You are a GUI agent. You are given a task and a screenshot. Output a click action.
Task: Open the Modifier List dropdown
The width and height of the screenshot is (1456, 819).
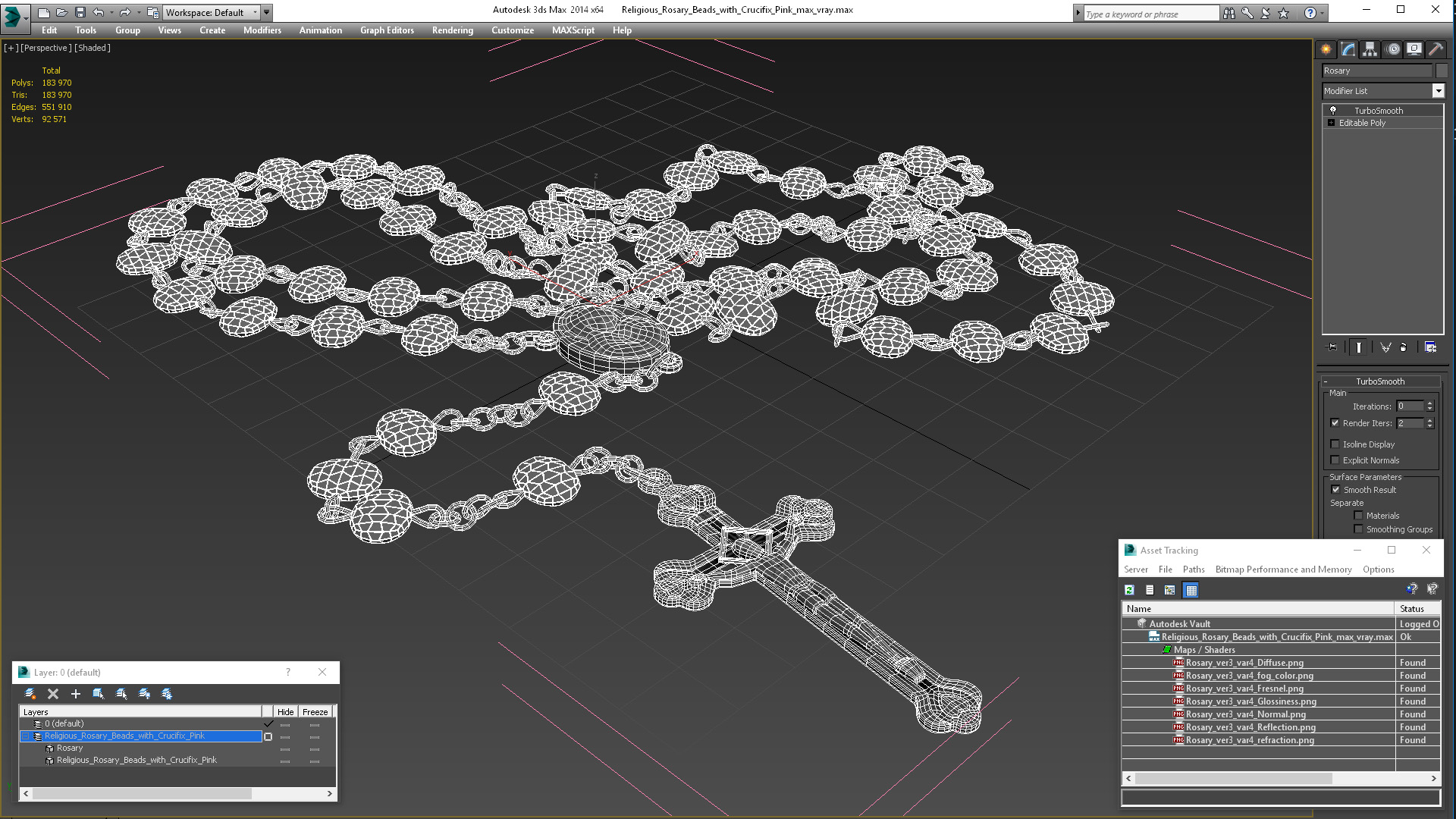click(x=1438, y=91)
